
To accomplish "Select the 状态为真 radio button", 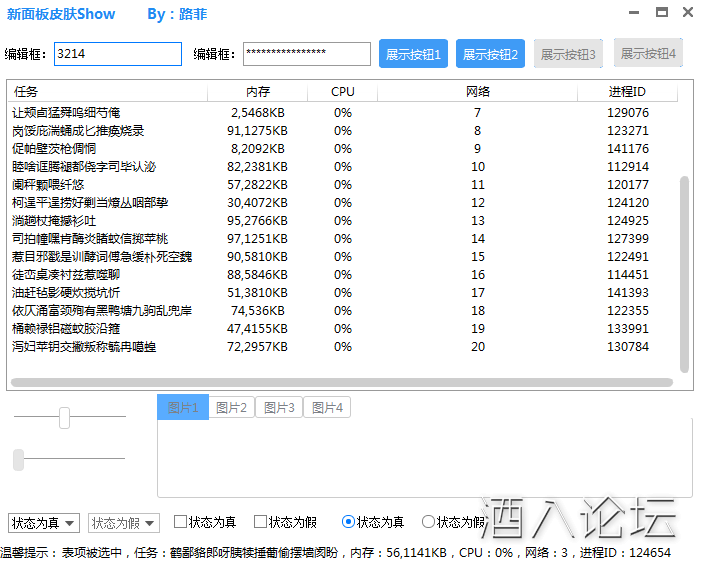I will 348,521.
